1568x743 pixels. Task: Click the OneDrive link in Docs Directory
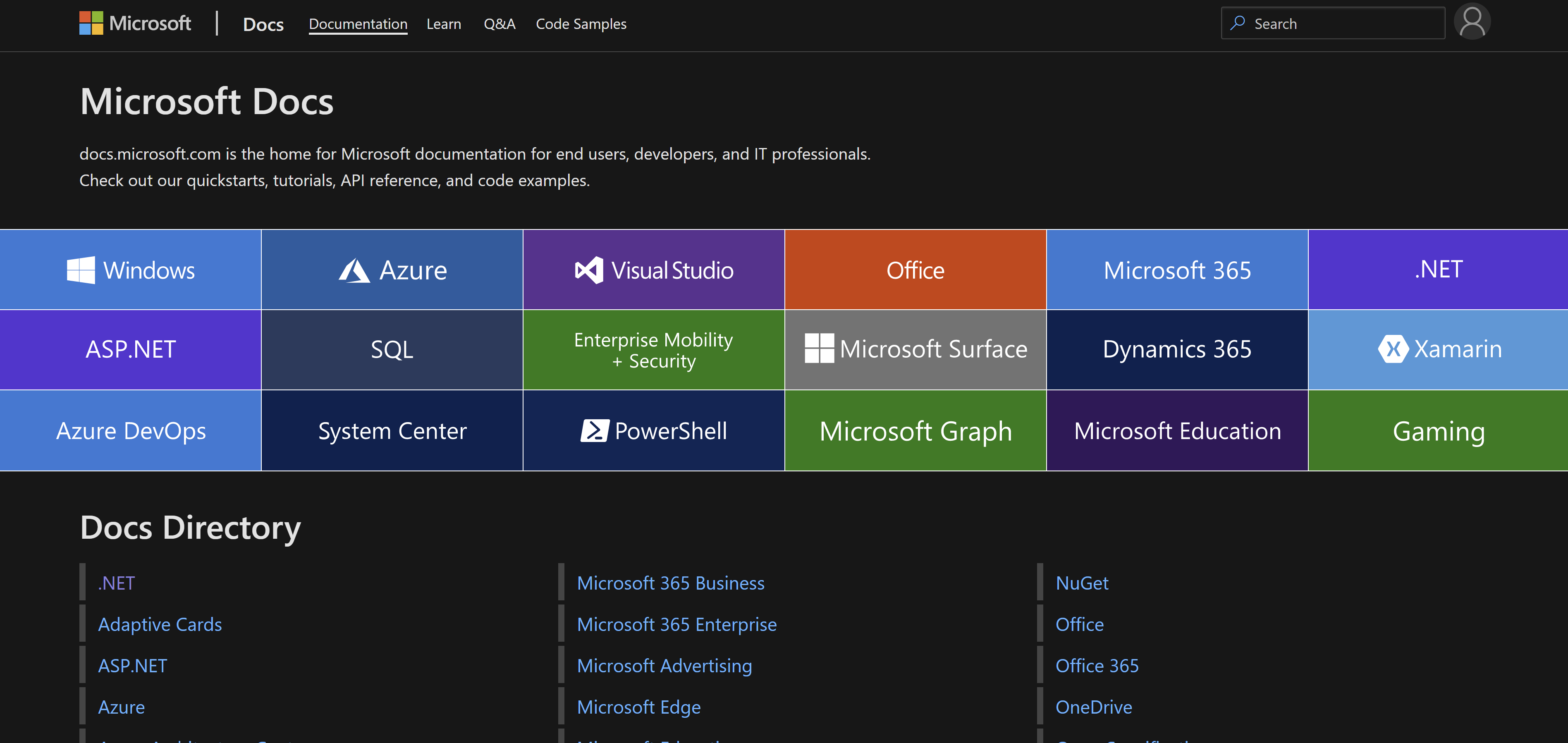click(1094, 707)
